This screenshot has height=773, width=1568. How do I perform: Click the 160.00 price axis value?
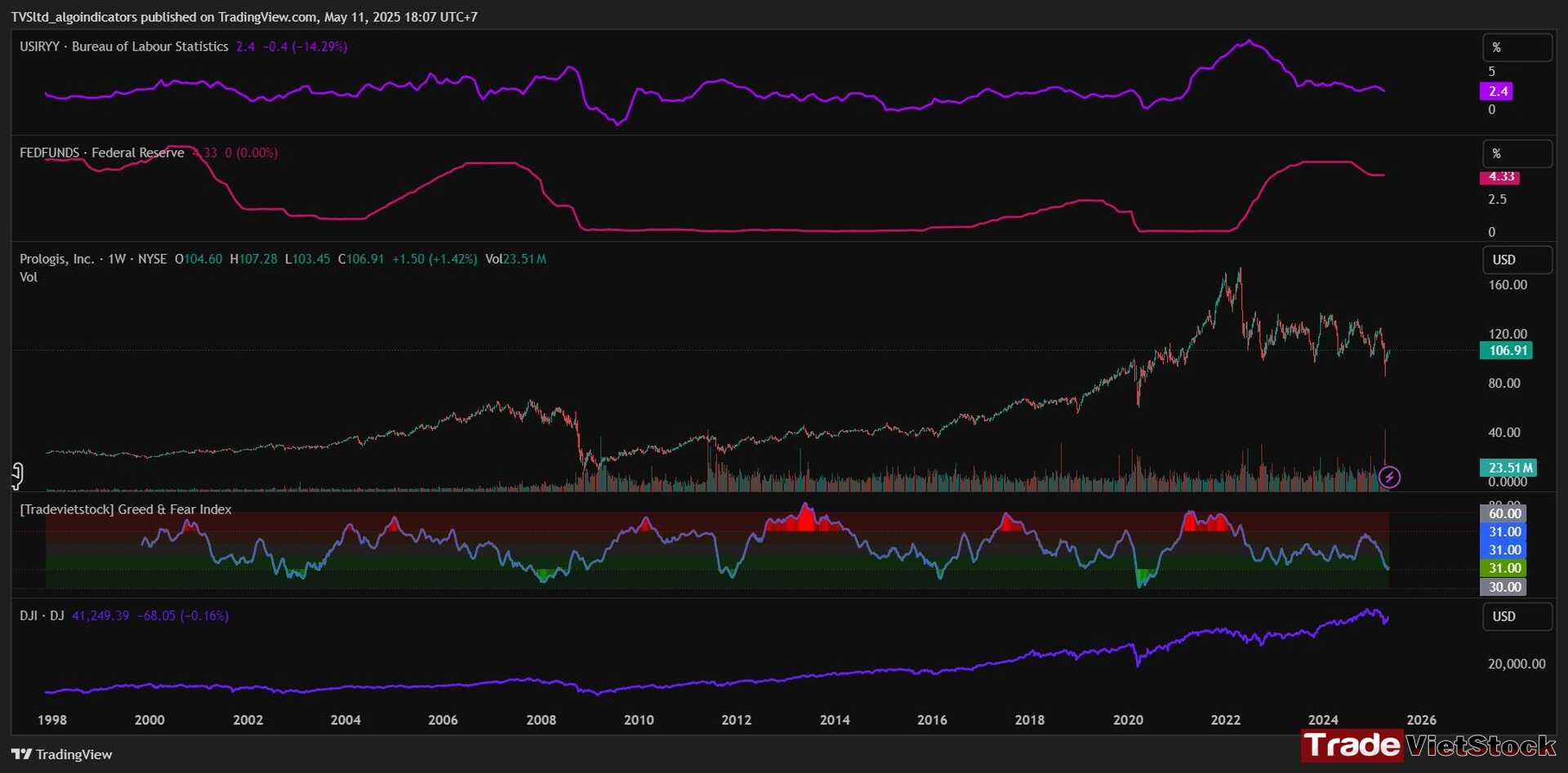(x=1507, y=285)
